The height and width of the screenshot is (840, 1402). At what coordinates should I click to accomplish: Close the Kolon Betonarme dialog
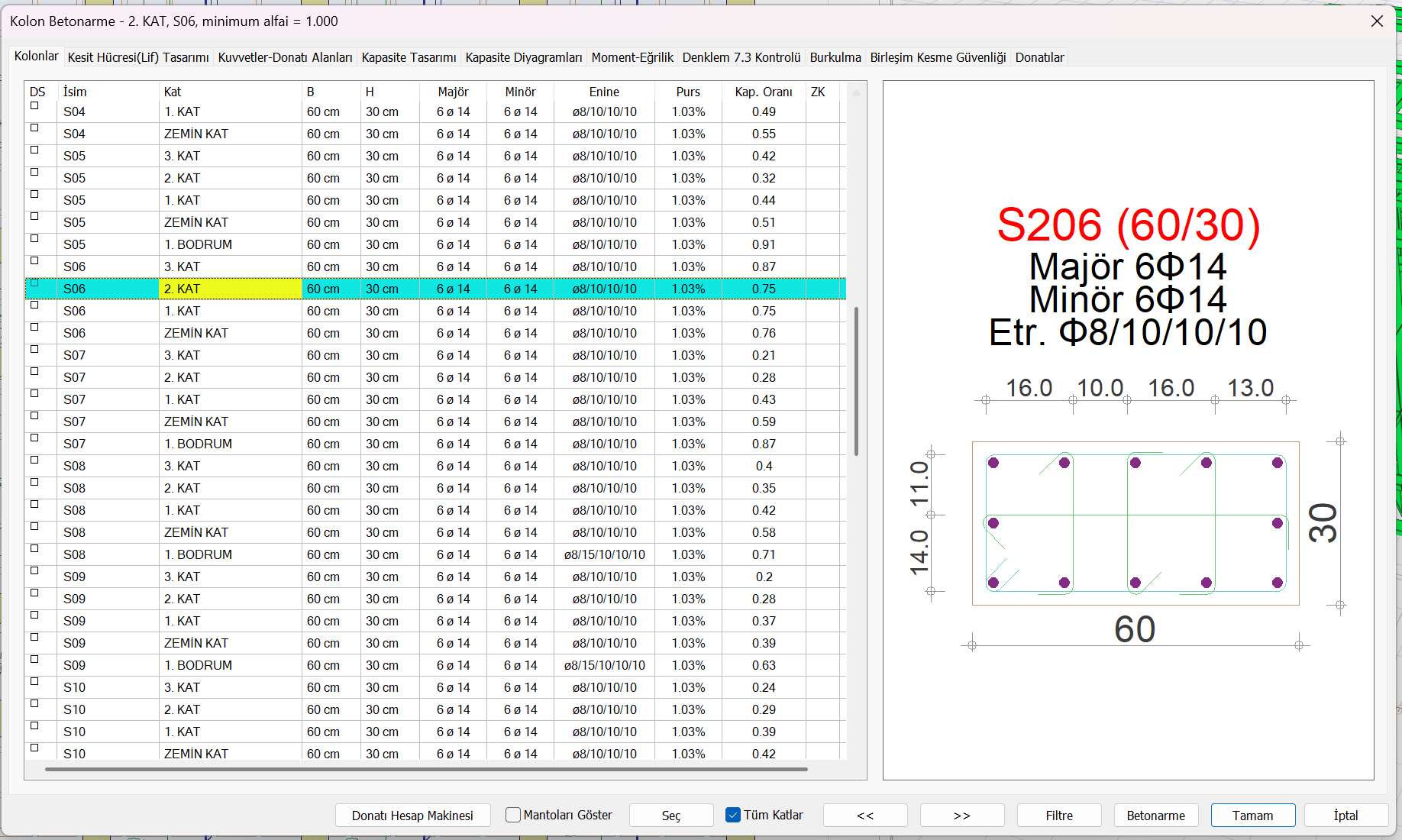pos(1377,21)
